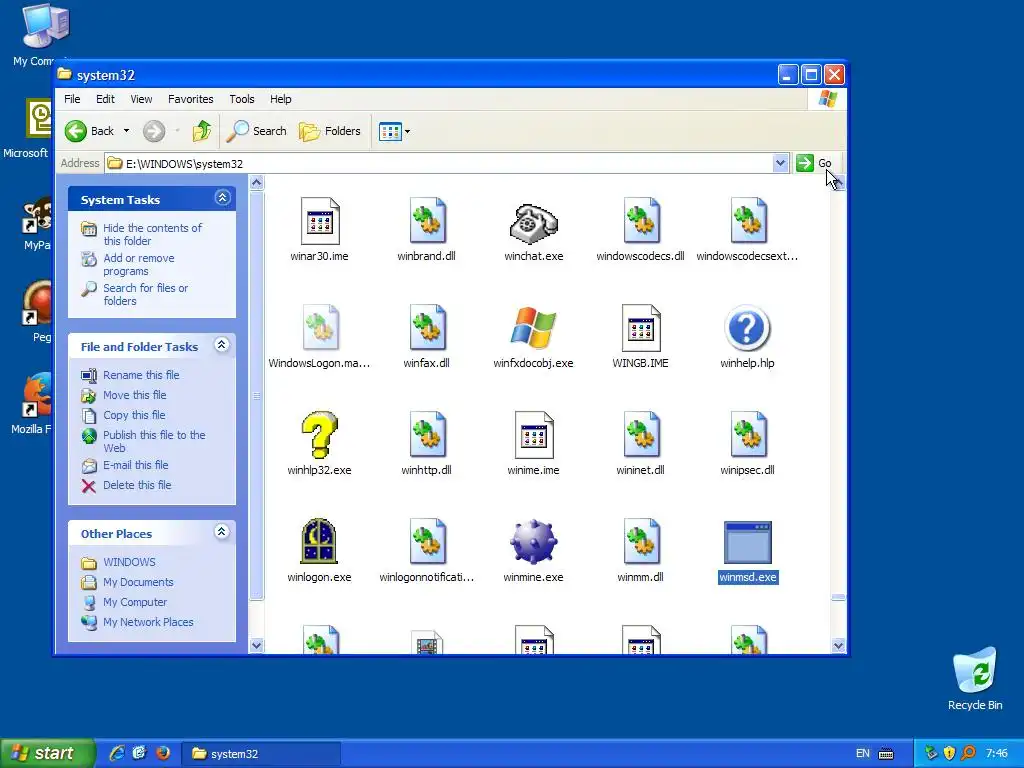1024x768 pixels.
Task: Click Hide the contents of this folder
Action: 152,234
